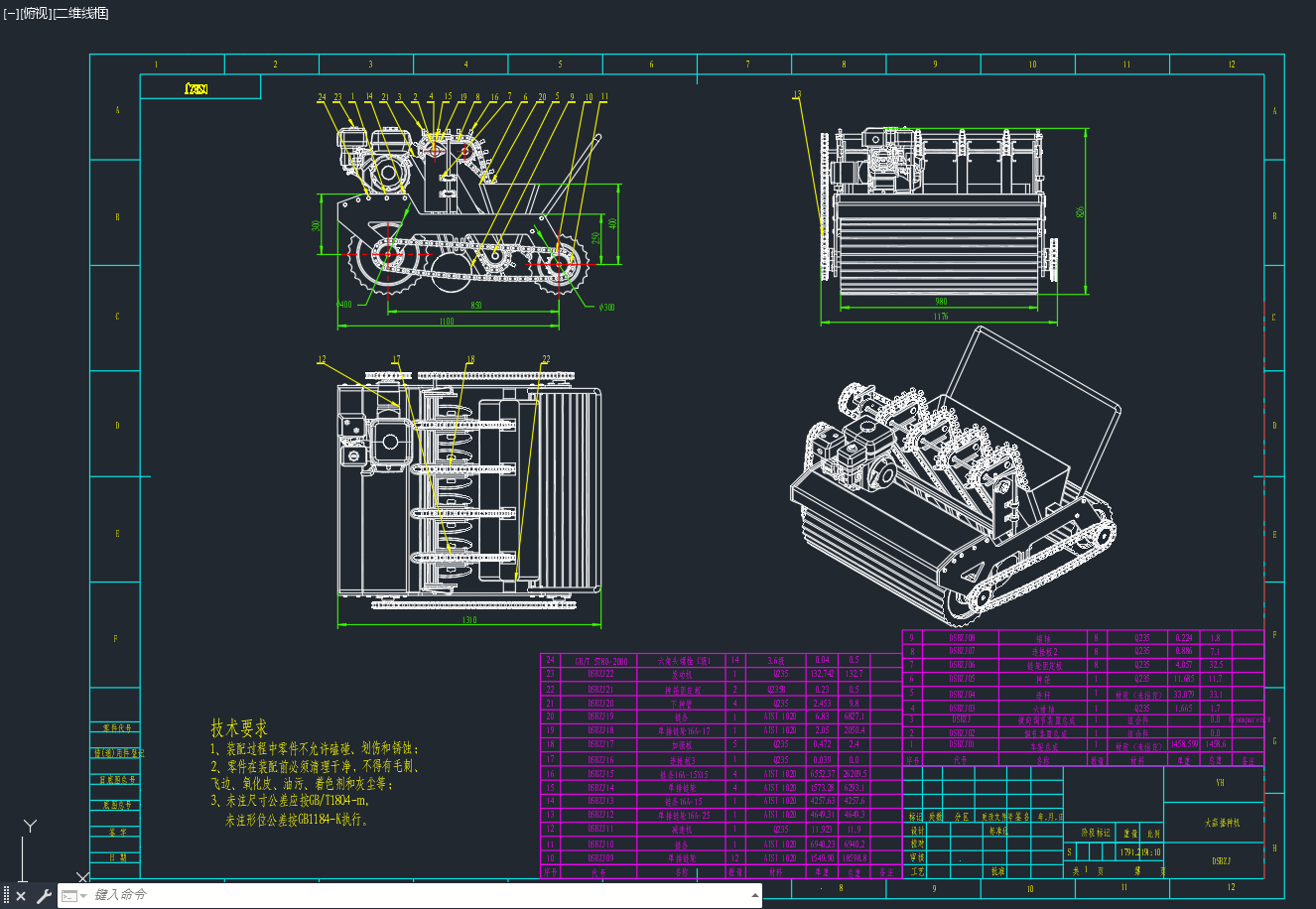1316x909 pixels.
Task: Select the 33.079 weight cell
Action: [x=1184, y=694]
